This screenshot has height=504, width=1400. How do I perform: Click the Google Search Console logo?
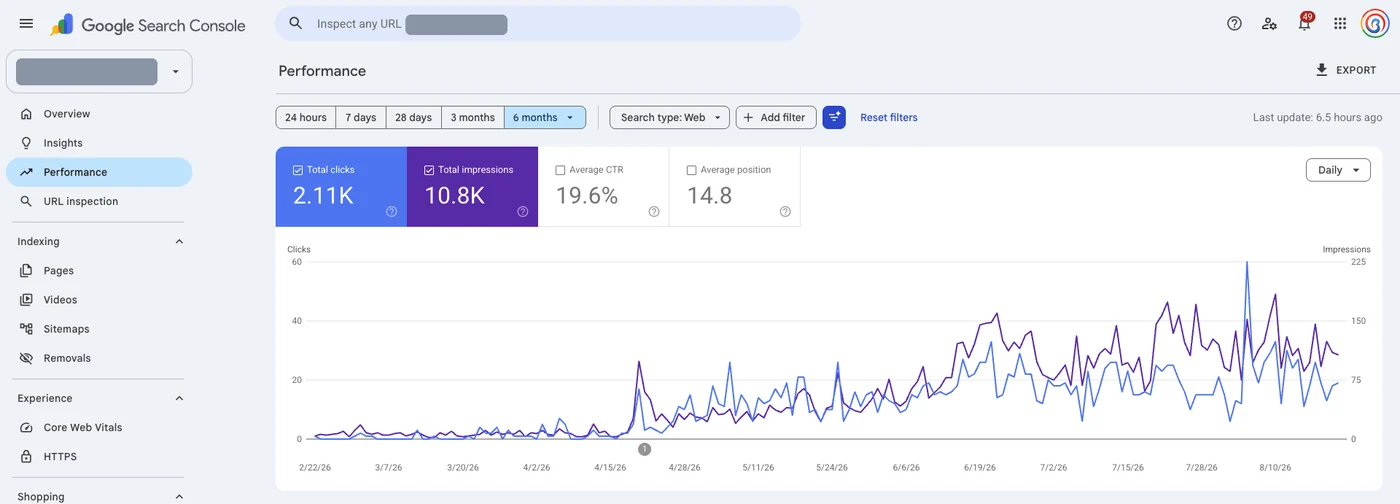148,25
